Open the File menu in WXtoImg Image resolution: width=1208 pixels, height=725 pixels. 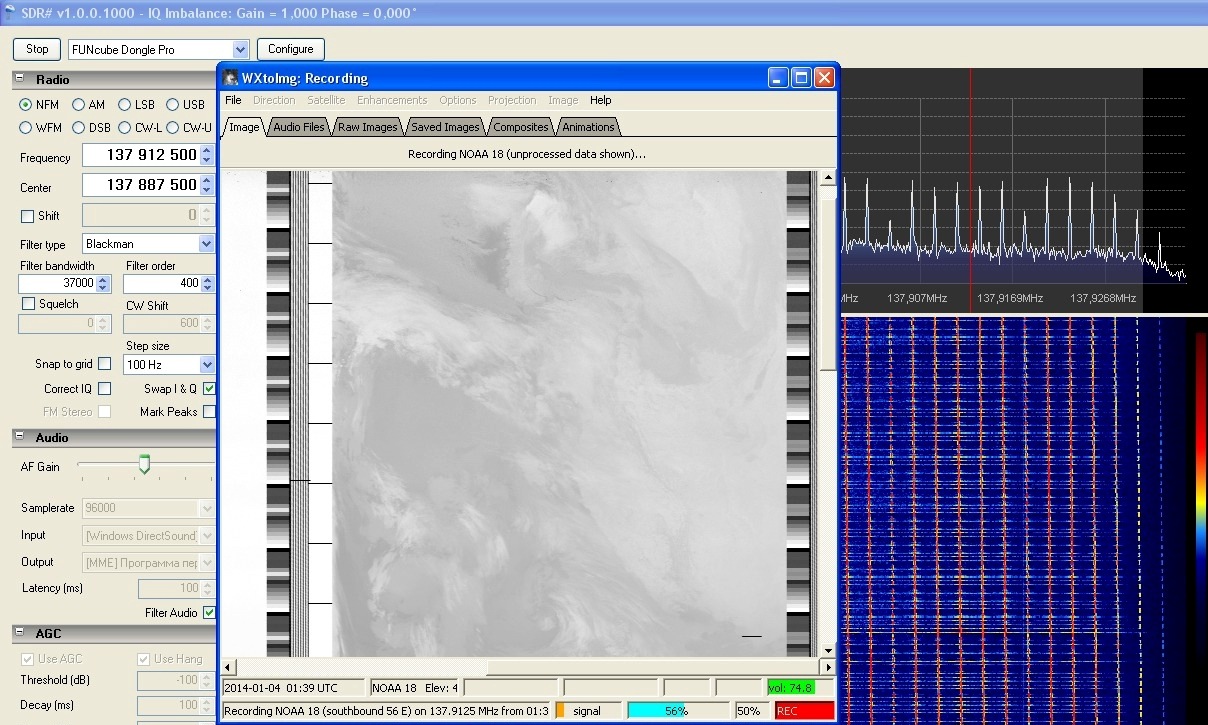point(233,100)
